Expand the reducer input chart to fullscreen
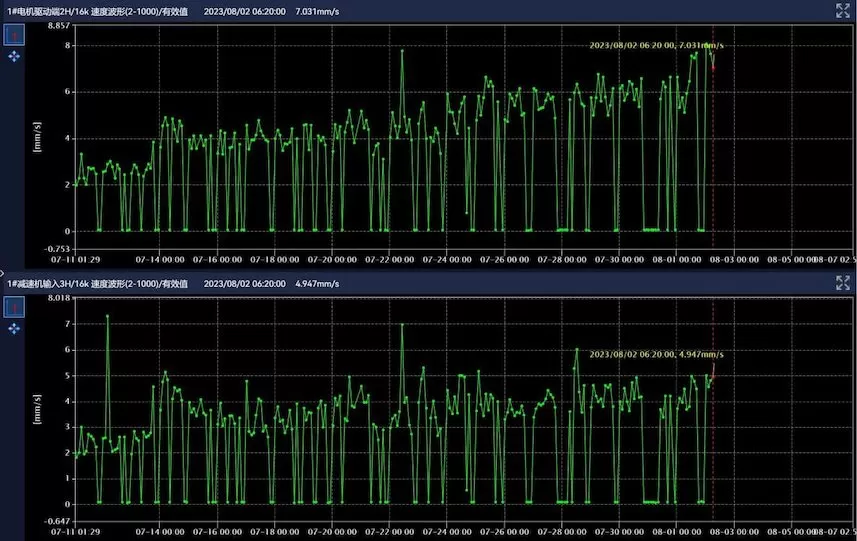 click(842, 283)
